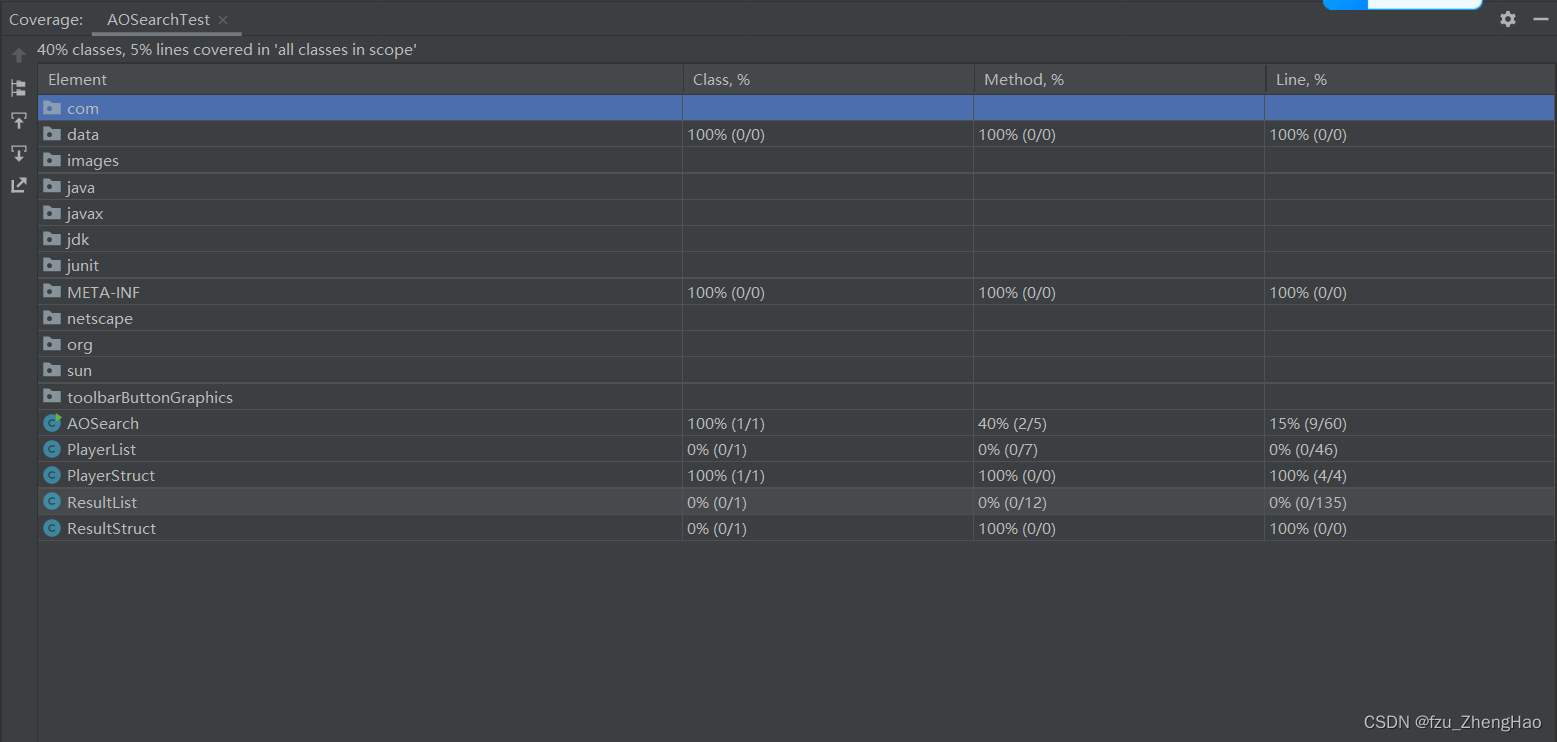Sort by the Element column header

point(360,80)
